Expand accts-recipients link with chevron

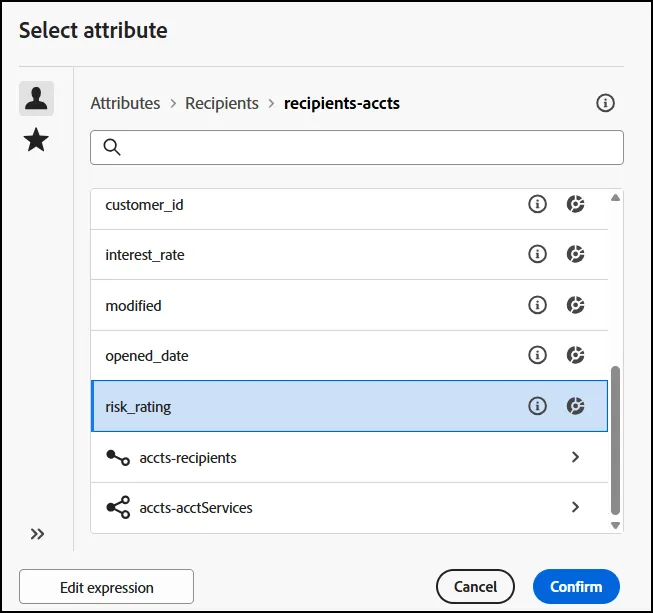coord(576,457)
